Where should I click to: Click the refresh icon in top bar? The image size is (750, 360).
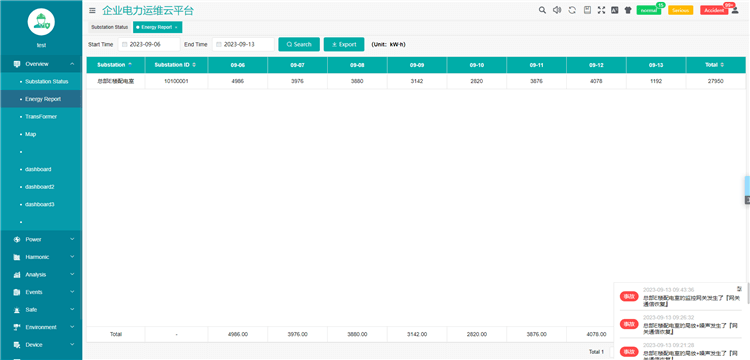click(572, 10)
